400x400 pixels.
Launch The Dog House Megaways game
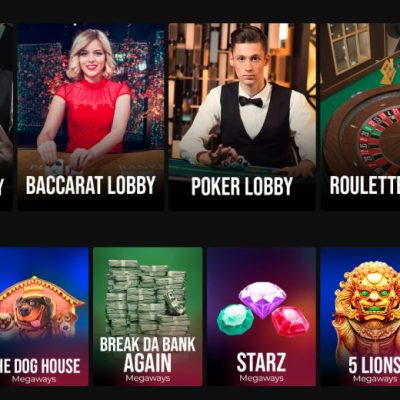44,316
